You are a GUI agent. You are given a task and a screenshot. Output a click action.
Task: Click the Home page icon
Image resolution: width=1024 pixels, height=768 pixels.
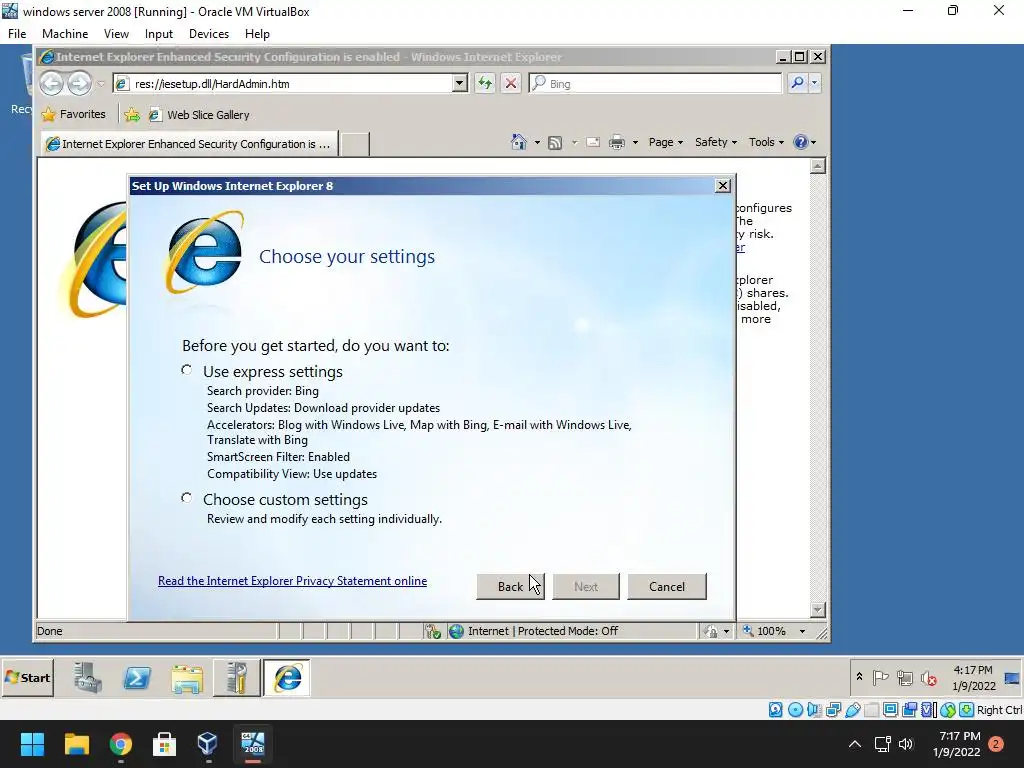tap(519, 142)
